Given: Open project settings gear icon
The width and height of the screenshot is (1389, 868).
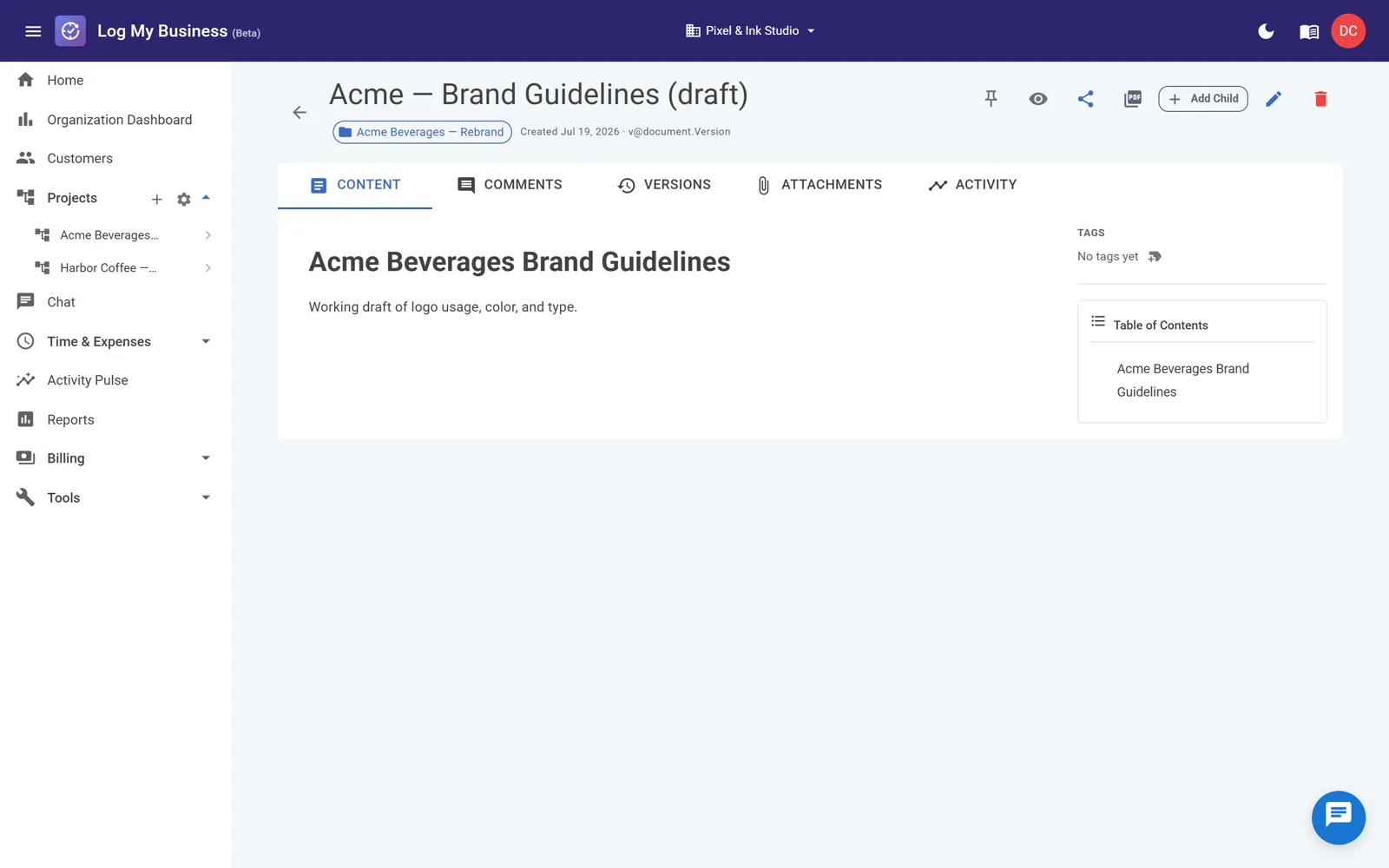Looking at the screenshot, I should point(183,200).
